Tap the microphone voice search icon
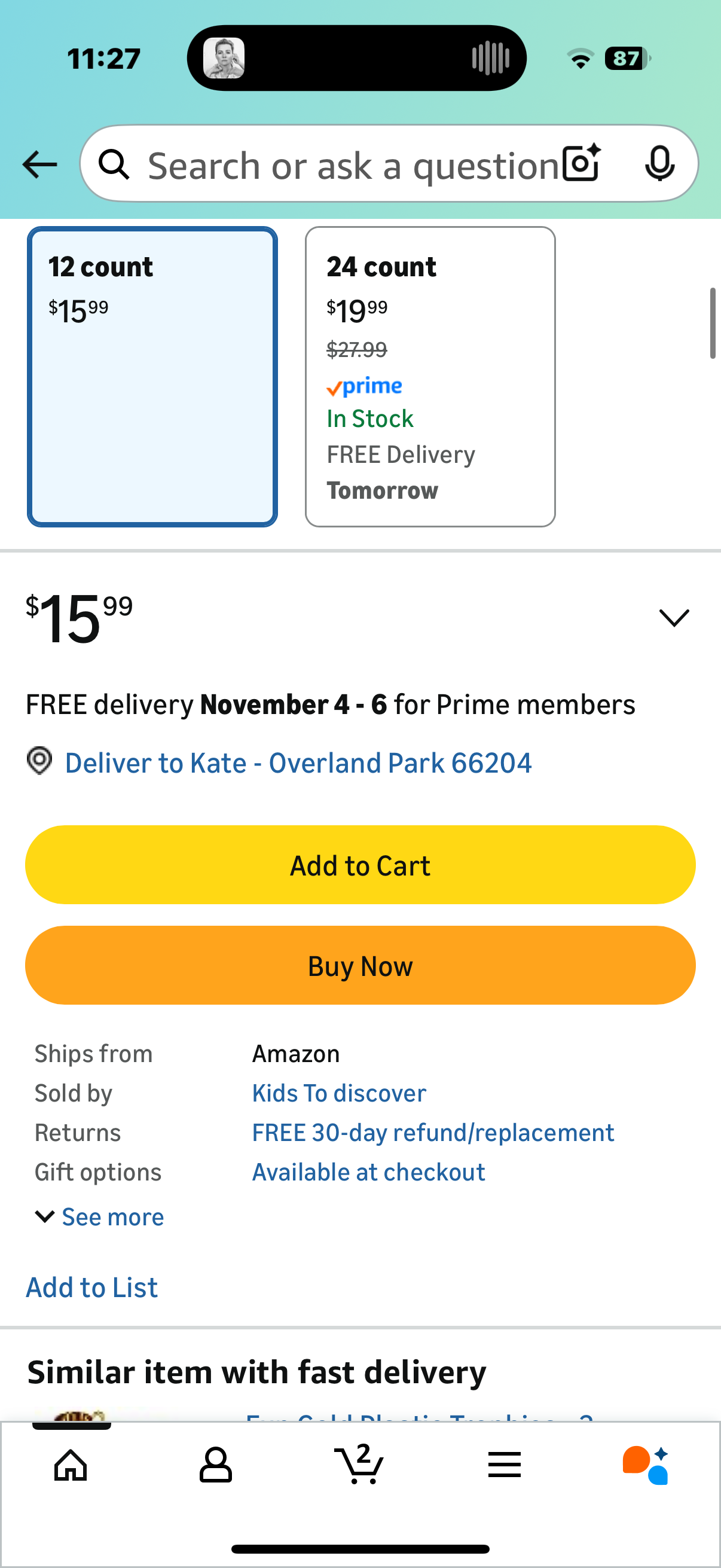 click(x=659, y=163)
